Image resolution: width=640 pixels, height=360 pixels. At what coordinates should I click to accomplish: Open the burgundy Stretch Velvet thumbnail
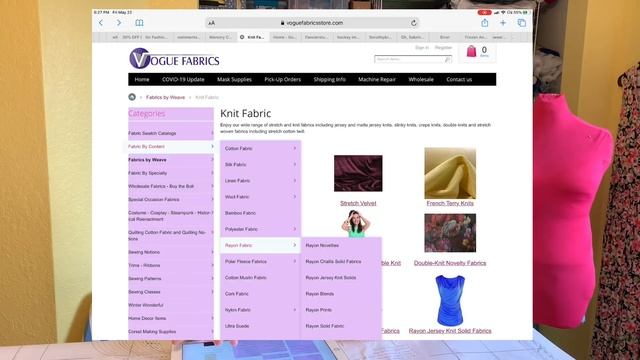pyautogui.click(x=358, y=173)
